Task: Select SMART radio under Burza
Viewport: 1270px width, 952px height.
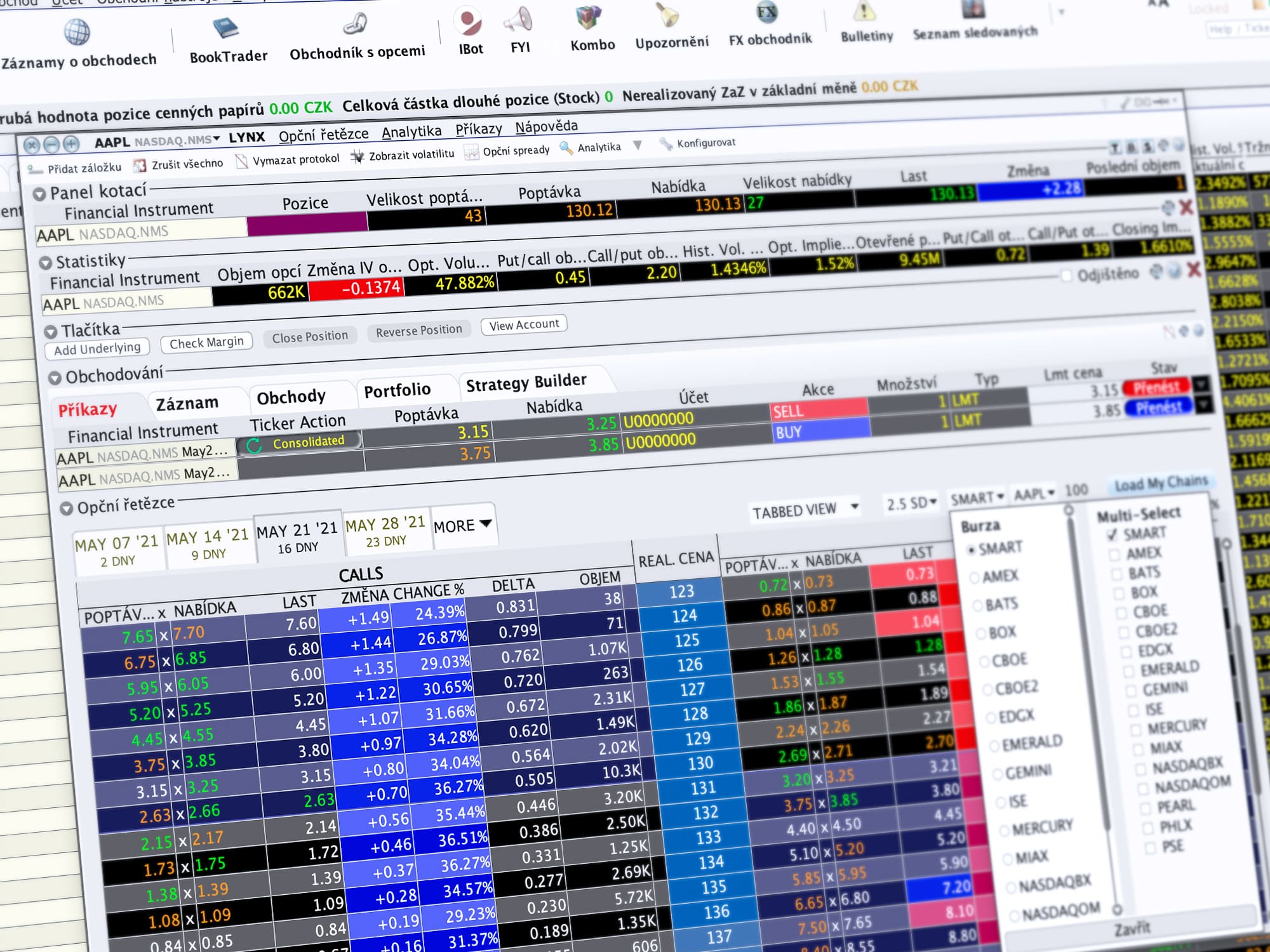Action: (x=971, y=550)
